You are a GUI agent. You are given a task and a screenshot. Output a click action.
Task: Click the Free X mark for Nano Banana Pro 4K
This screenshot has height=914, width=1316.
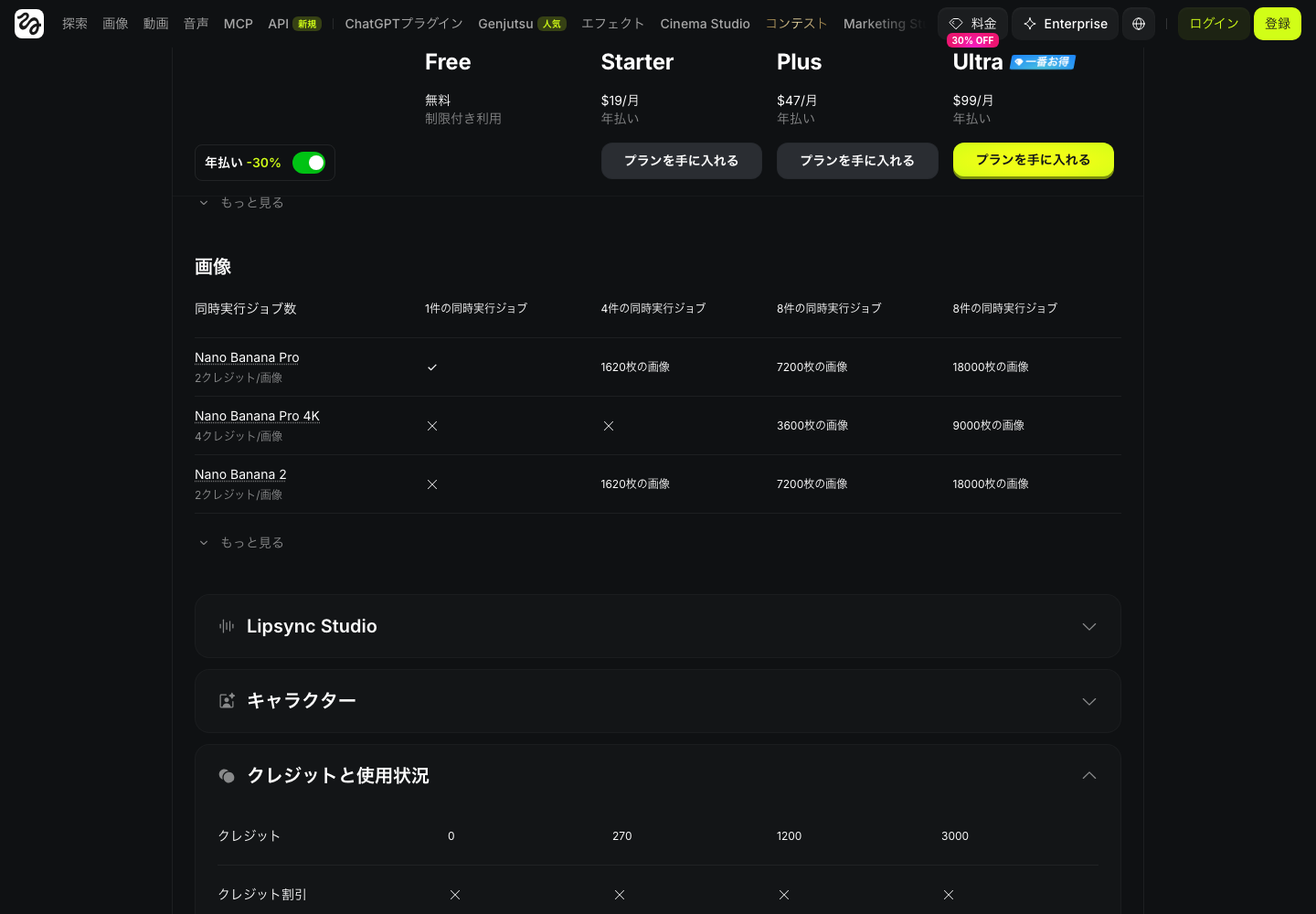click(x=432, y=426)
